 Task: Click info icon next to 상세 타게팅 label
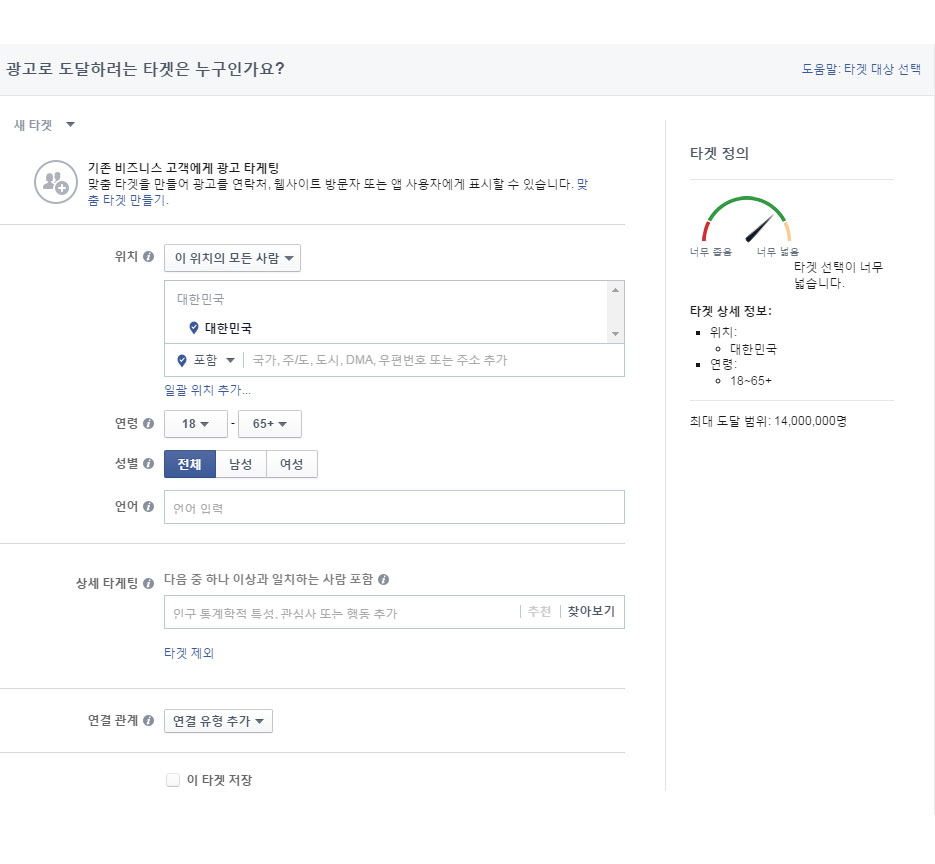click(148, 583)
